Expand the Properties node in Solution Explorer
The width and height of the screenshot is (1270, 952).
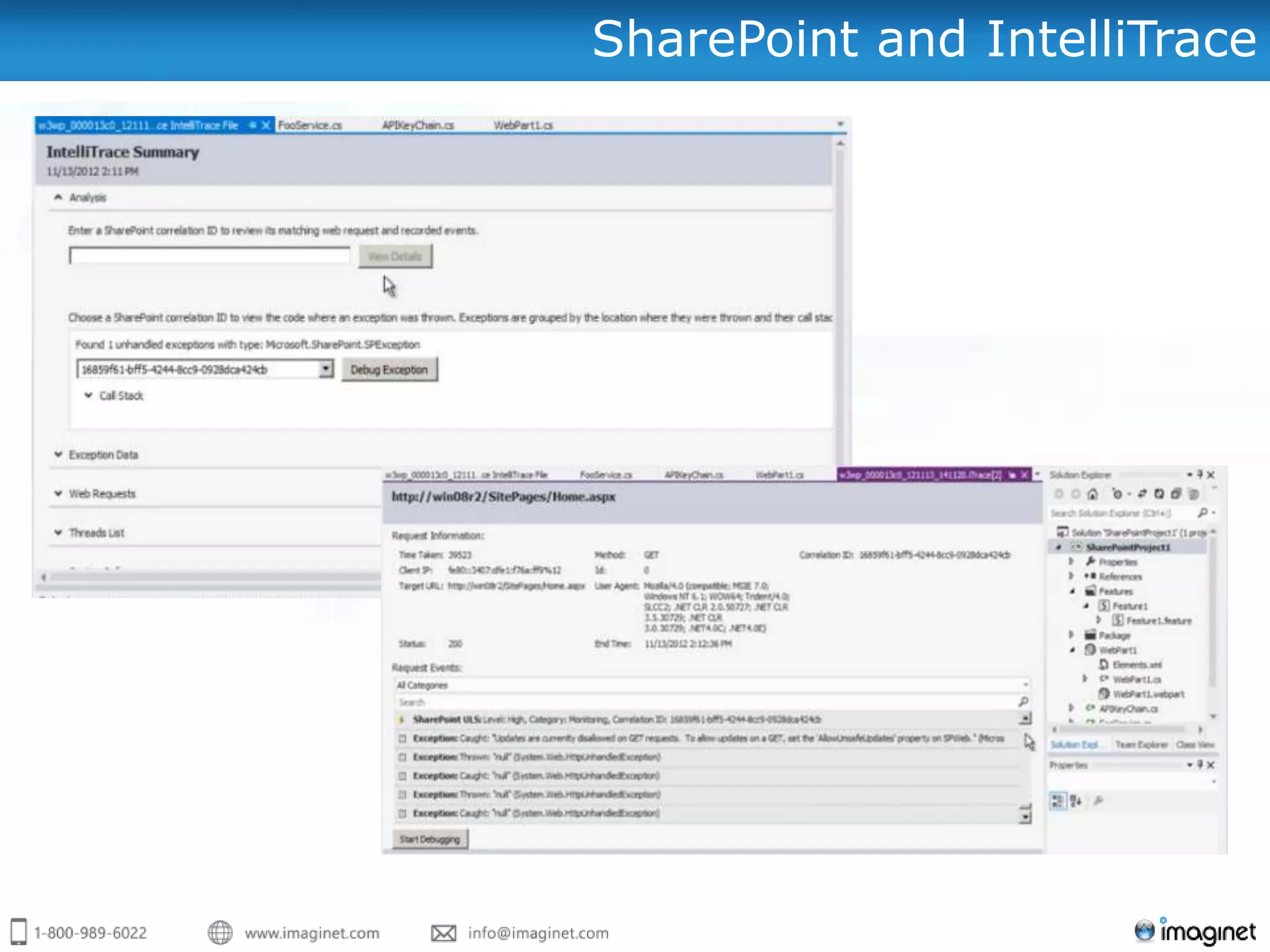1071,562
